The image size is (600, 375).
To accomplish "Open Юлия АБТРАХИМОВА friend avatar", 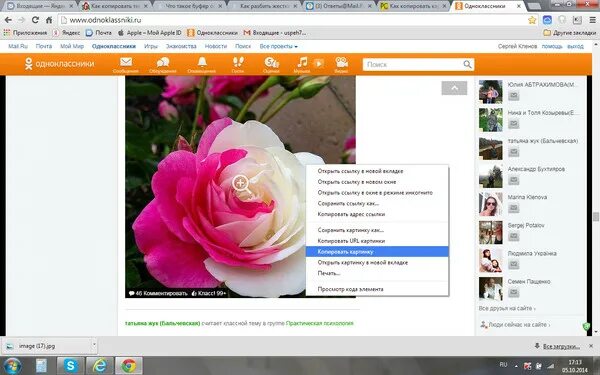I will pyautogui.click(x=491, y=92).
